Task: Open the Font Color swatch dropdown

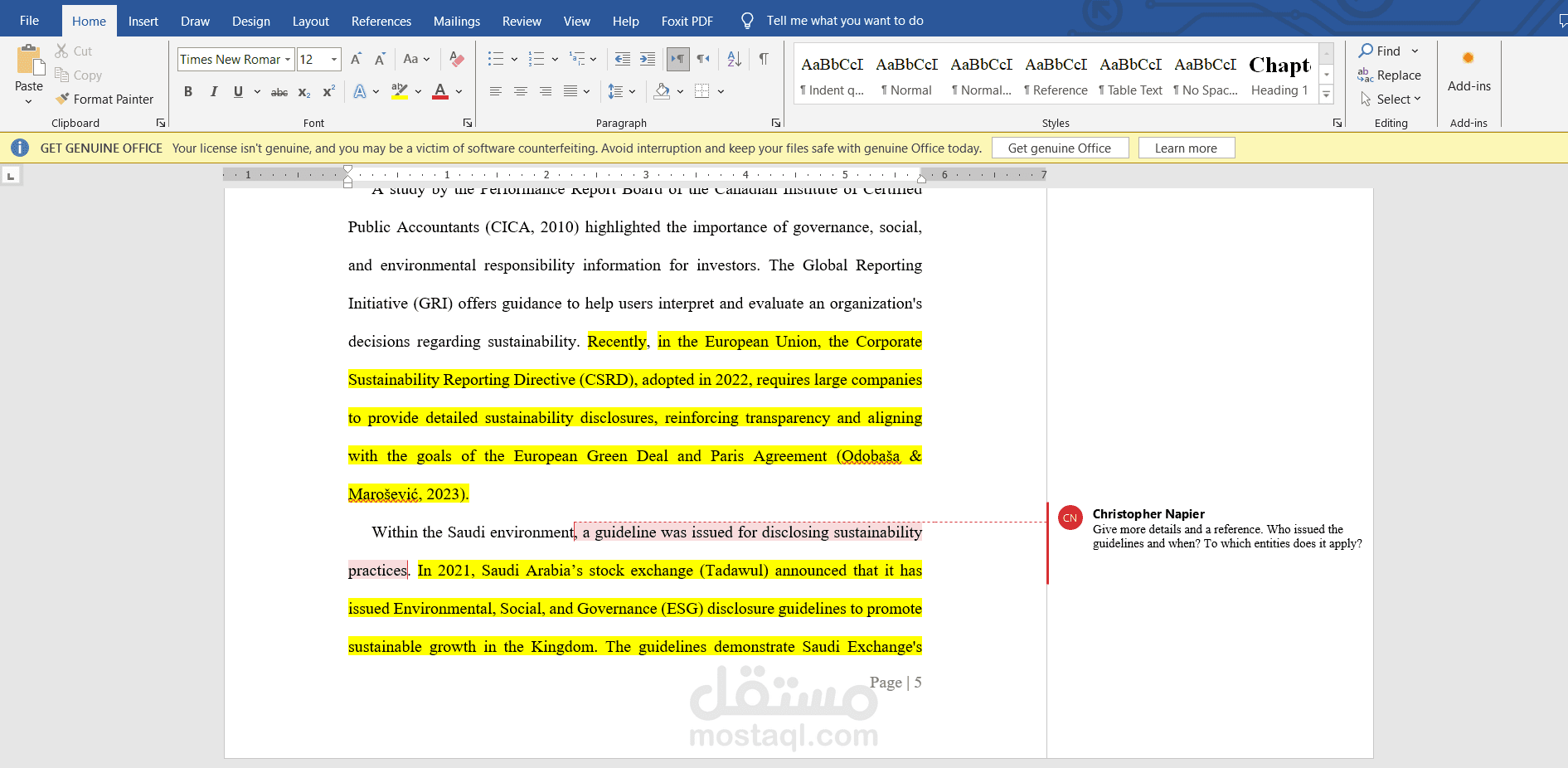Action: coord(459,91)
